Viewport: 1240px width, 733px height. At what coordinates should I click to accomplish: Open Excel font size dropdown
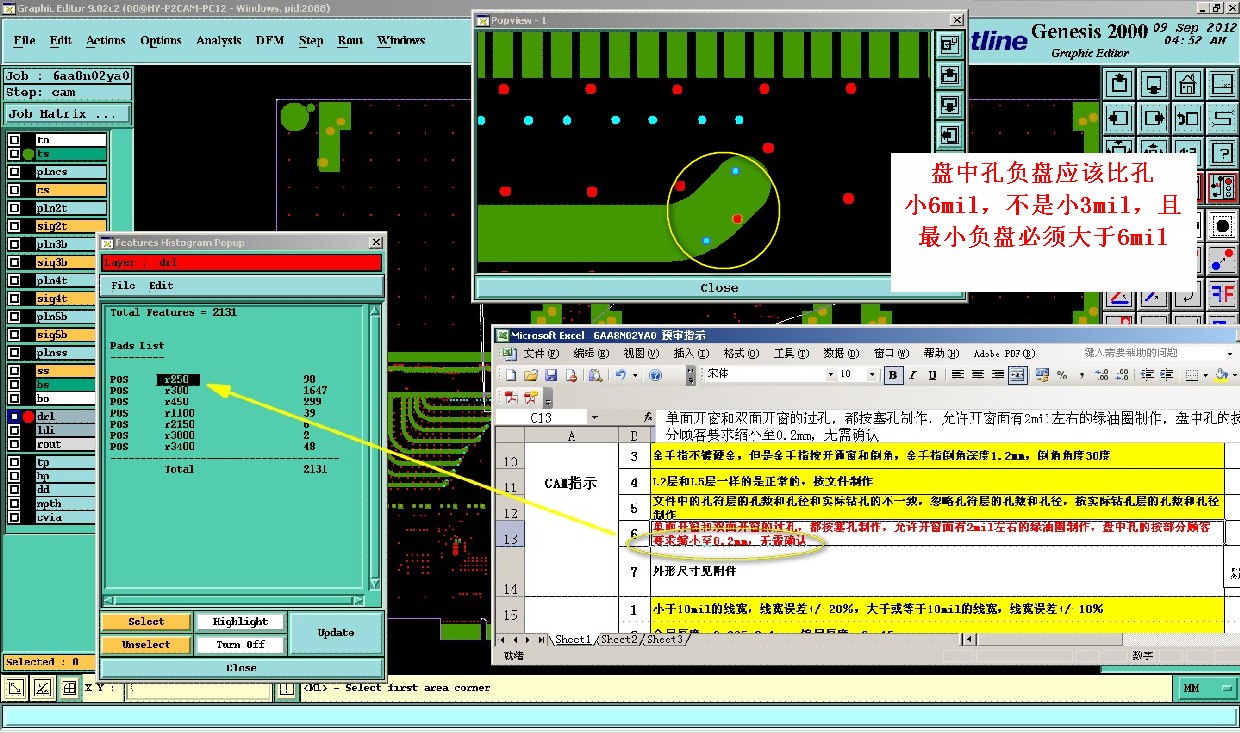point(871,375)
